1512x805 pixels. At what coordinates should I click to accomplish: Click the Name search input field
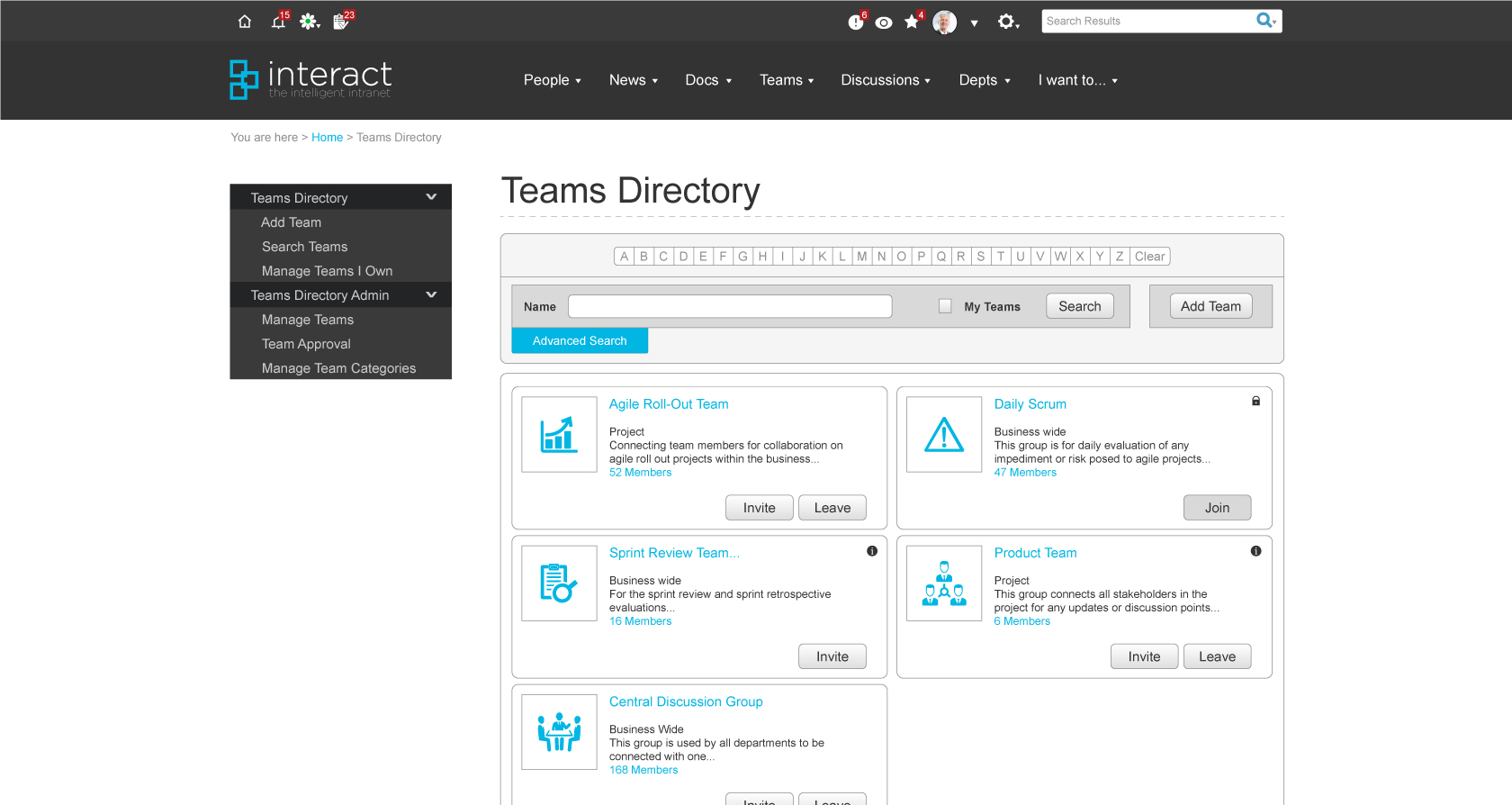[730, 306]
